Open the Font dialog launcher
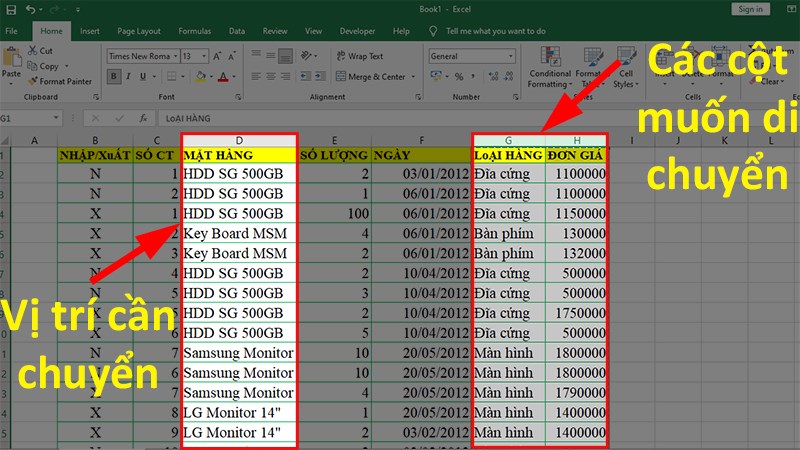This screenshot has height=450, width=800. (238, 97)
